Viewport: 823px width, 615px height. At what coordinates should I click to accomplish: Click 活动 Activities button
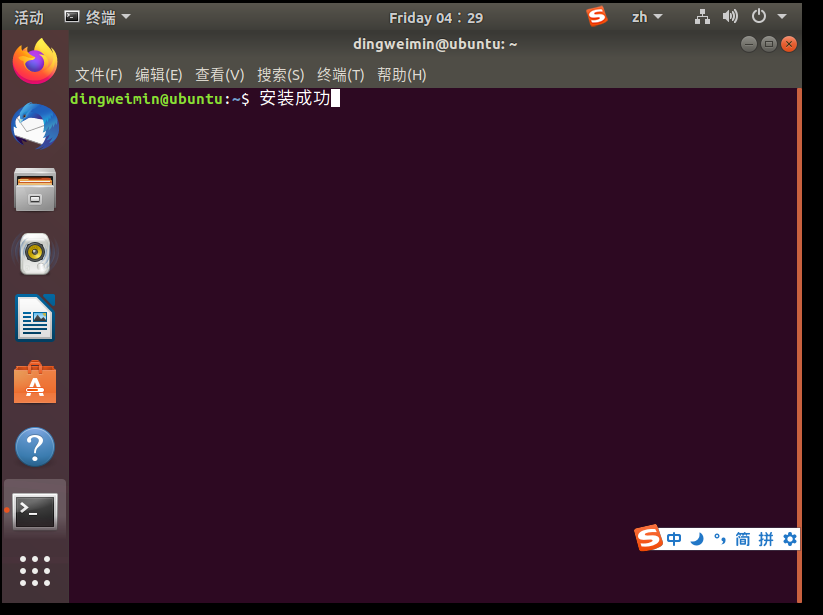tap(29, 18)
